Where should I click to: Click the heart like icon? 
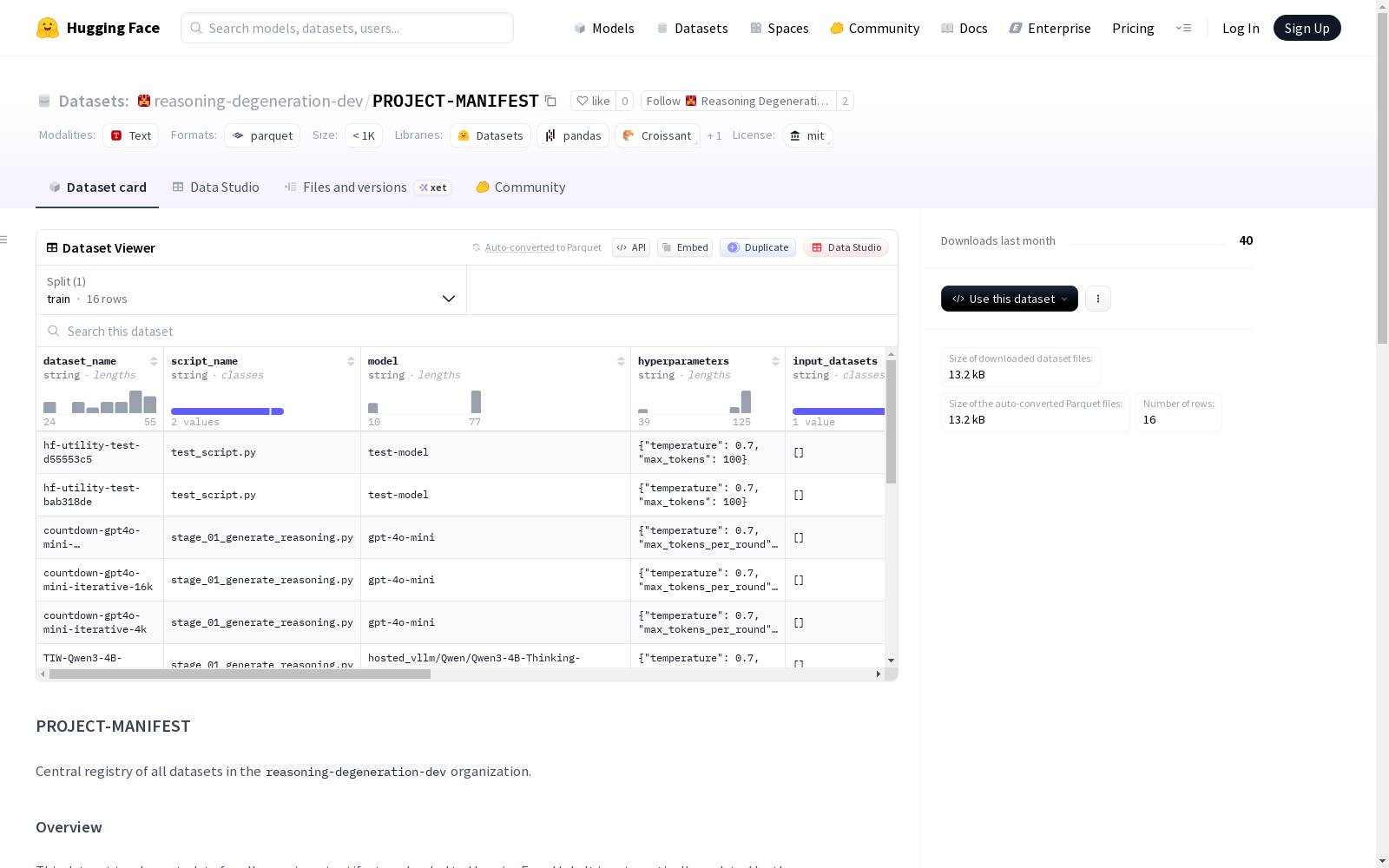click(583, 101)
